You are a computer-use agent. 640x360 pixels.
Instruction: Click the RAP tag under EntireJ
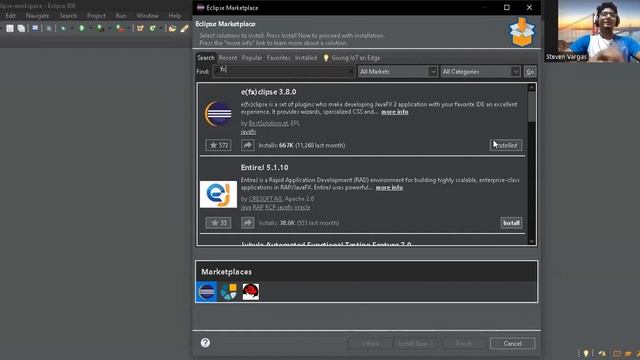(x=258, y=207)
